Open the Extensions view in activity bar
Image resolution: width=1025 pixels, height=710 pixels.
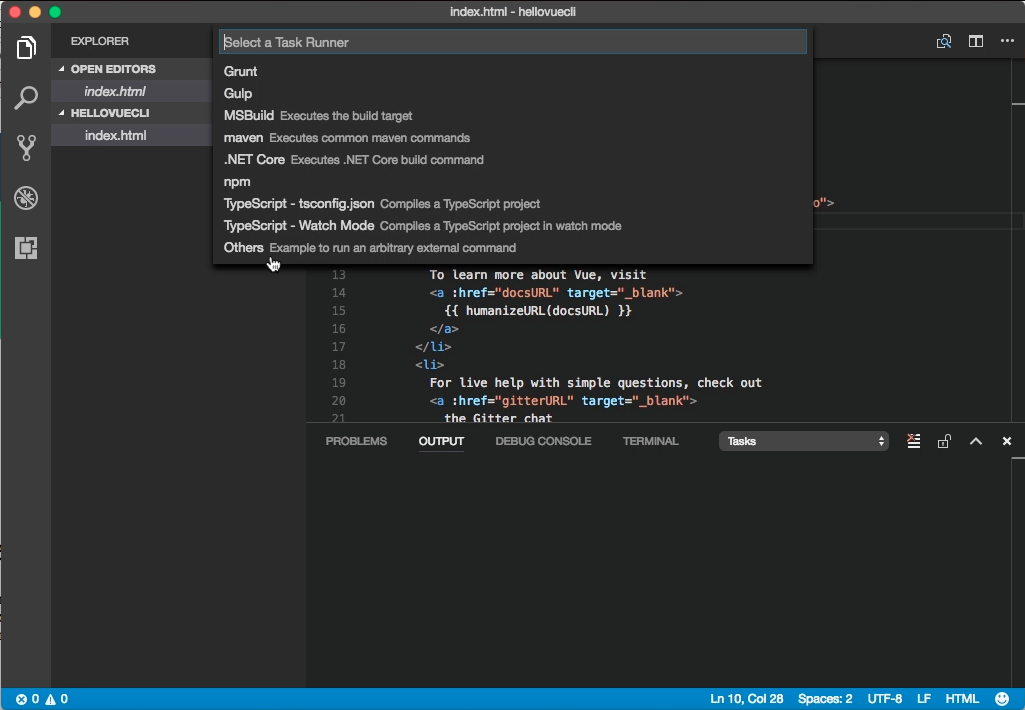(26, 248)
